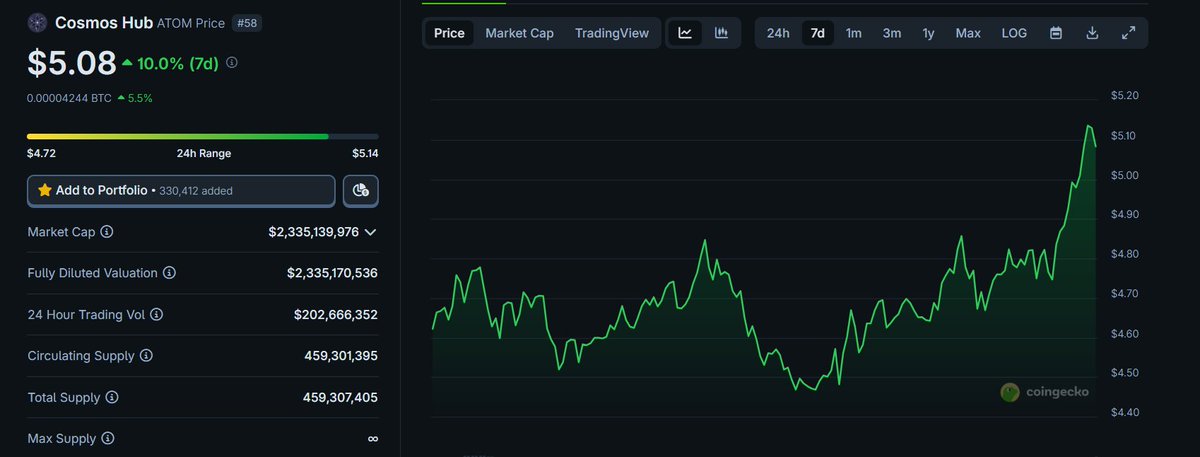Set chart range to 1y
1200x457 pixels.
pyautogui.click(x=928, y=33)
